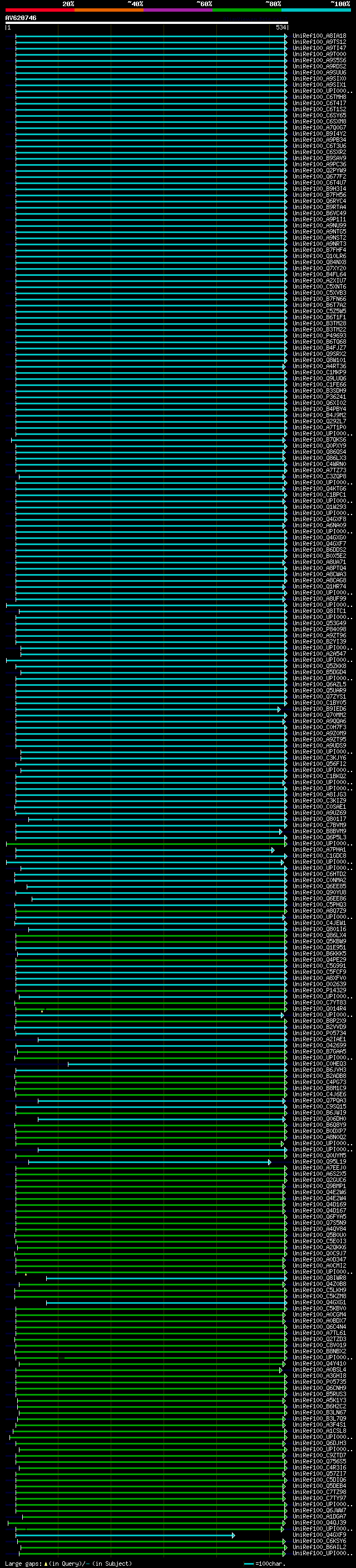Select hit UniRef100_A8IA18
Viewport: 356px width, 1568px height.
tap(319, 36)
